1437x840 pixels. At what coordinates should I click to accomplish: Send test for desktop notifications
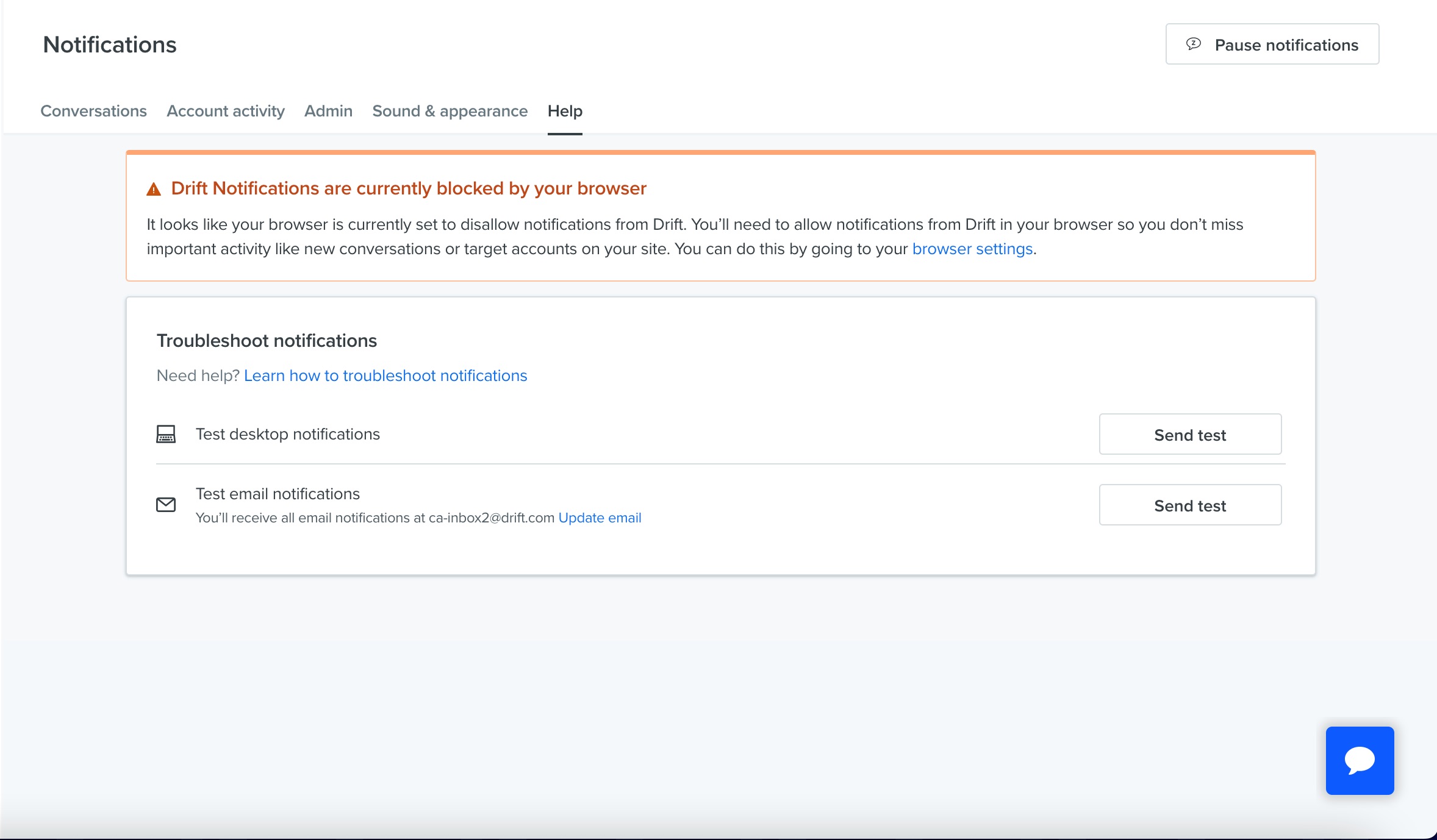click(x=1190, y=435)
